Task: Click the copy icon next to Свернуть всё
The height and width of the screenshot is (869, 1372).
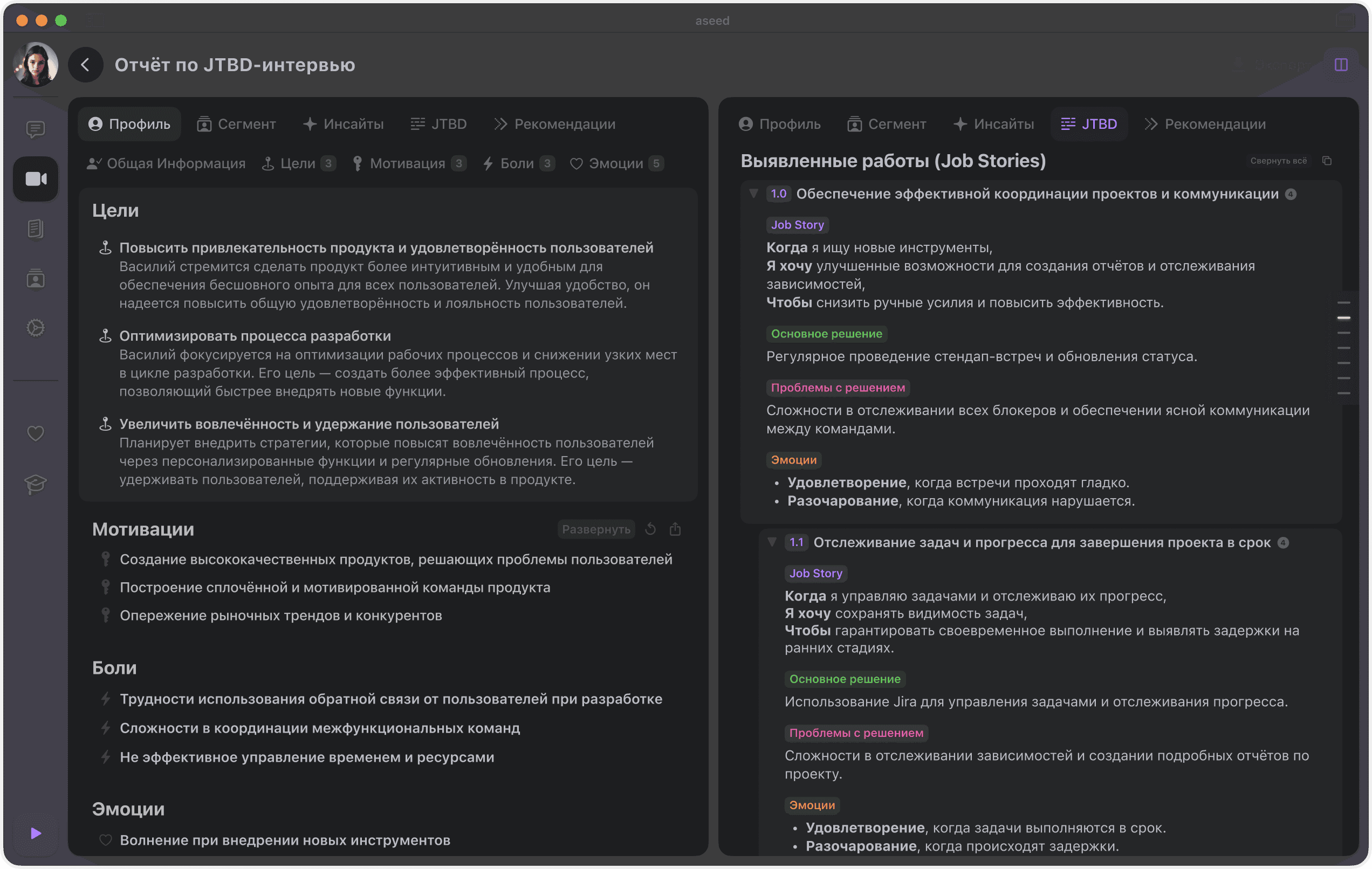Action: (x=1326, y=161)
